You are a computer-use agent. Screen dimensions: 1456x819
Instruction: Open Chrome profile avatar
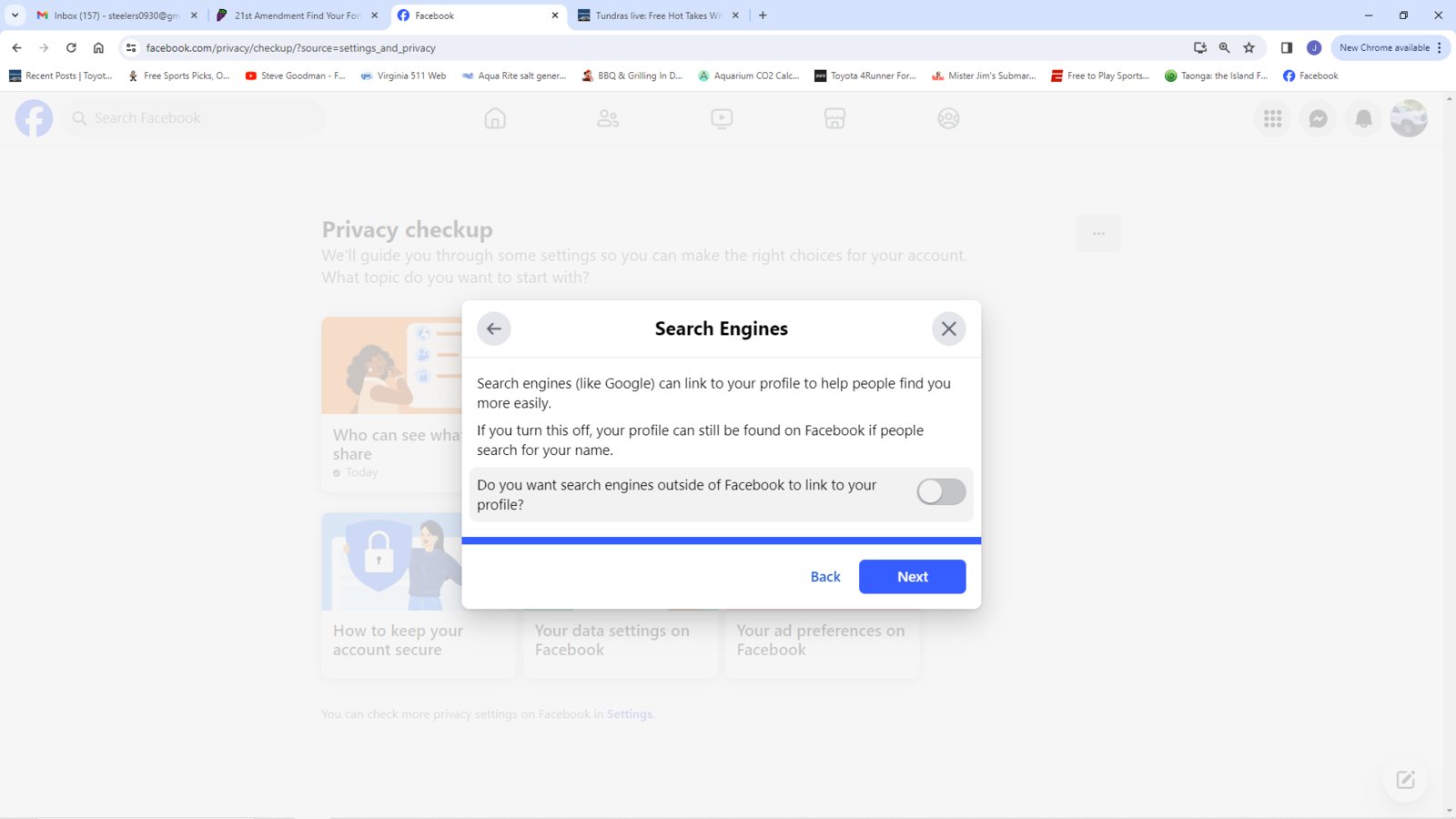(x=1313, y=47)
